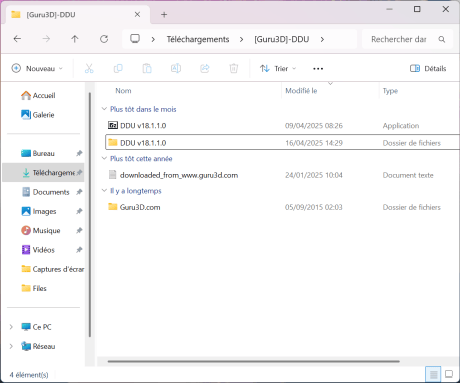Paste using the clipboard toolbar icon
The image size is (460, 383).
pos(147,68)
